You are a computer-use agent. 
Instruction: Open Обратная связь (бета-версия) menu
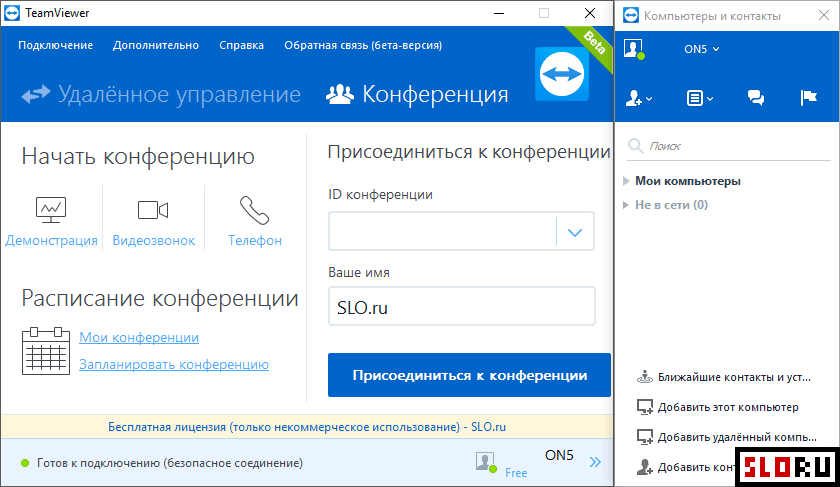point(363,46)
